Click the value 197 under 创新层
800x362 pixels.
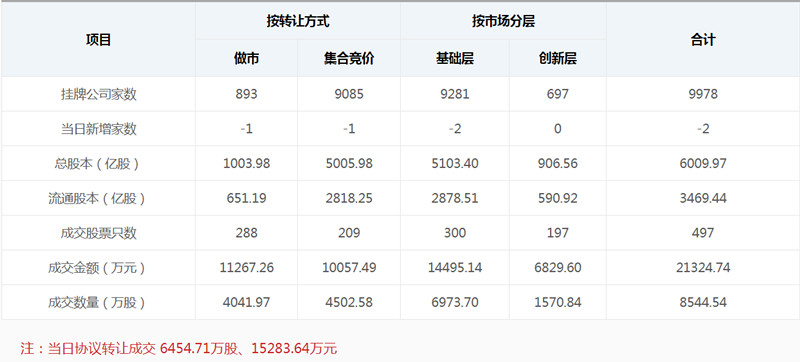[558, 233]
